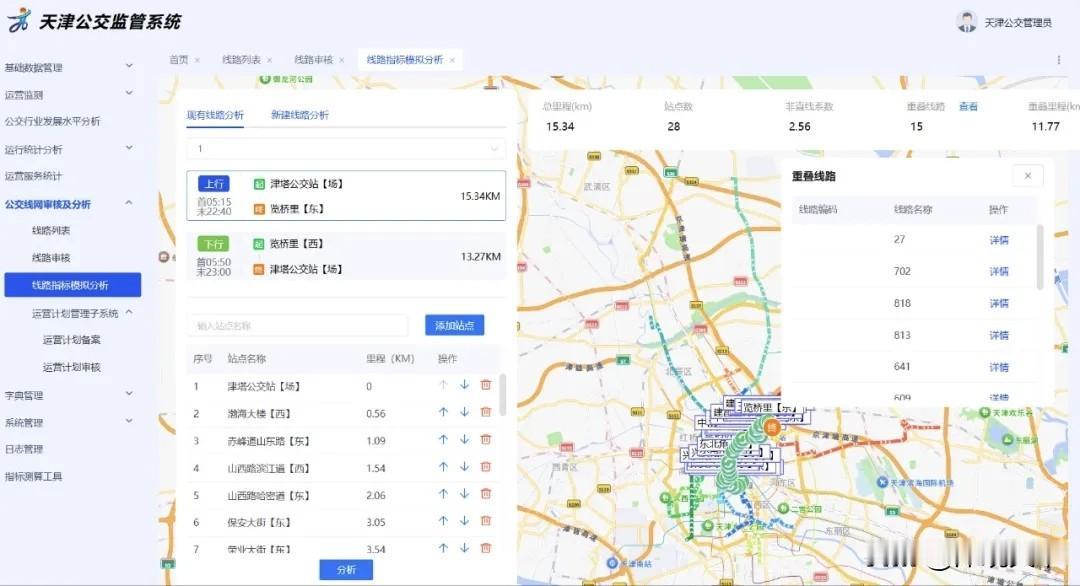1080x586 pixels.
Task: Delete 山西路哈密道【东】 station
Action: pyautogui.click(x=486, y=494)
